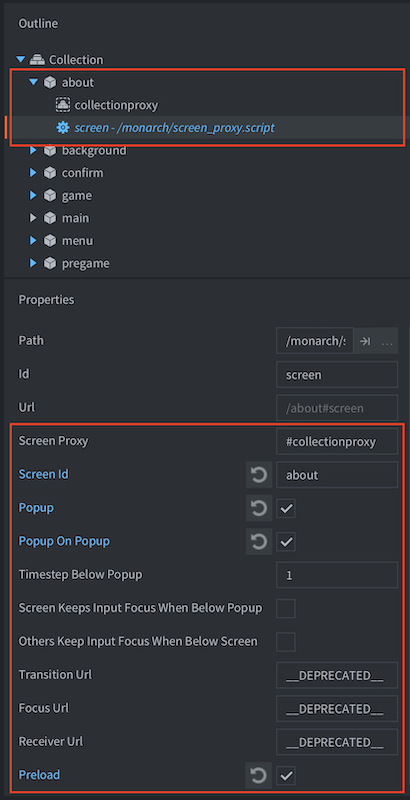The height and width of the screenshot is (800, 410).
Task: Select the menu item in Outline
Action: 78,240
